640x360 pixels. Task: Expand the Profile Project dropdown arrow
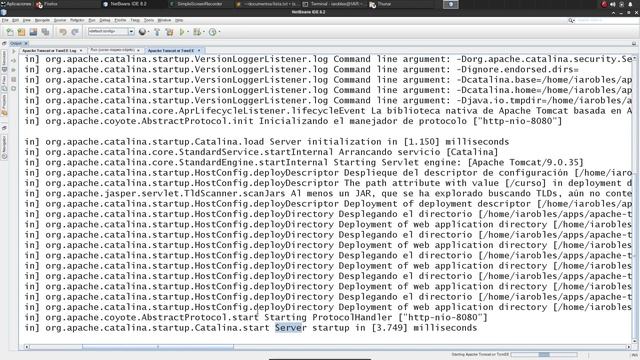[x=219, y=32]
